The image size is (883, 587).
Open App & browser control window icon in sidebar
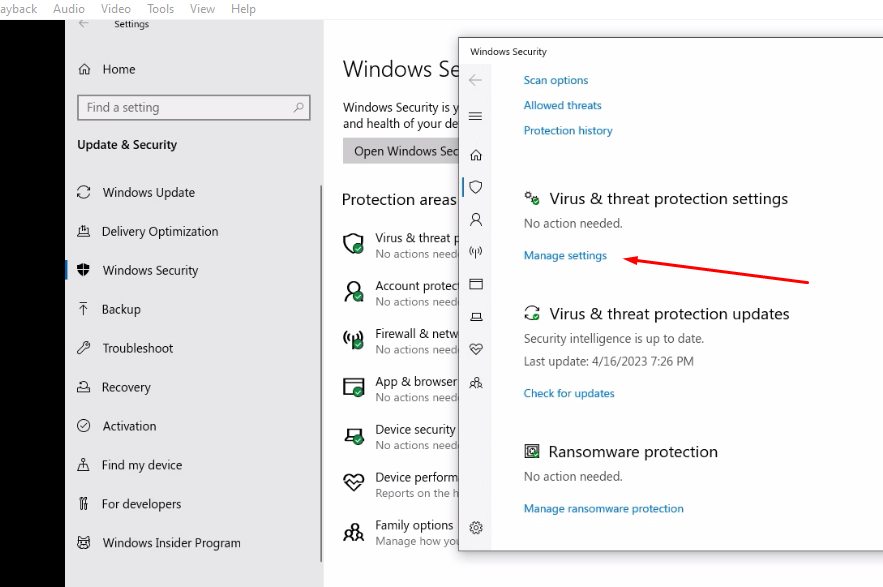(476, 284)
